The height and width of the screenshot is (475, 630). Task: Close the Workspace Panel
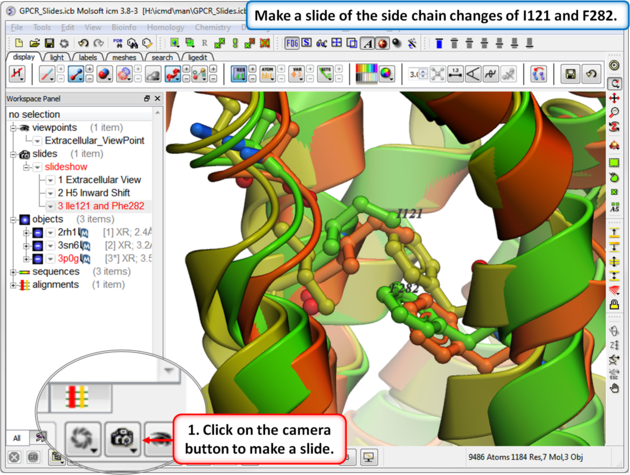point(158,99)
